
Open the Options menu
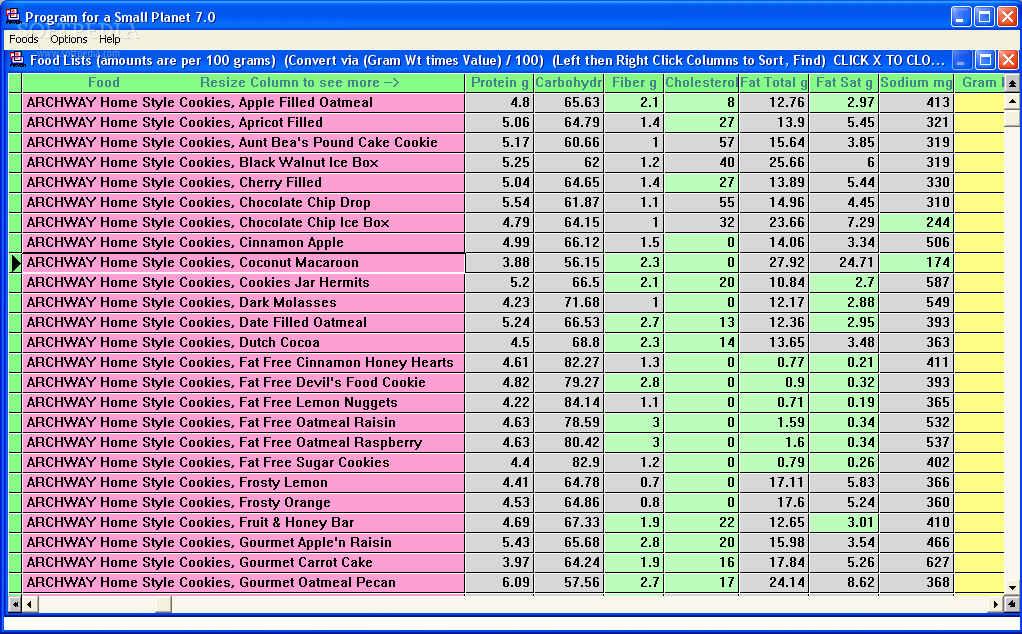[x=68, y=39]
